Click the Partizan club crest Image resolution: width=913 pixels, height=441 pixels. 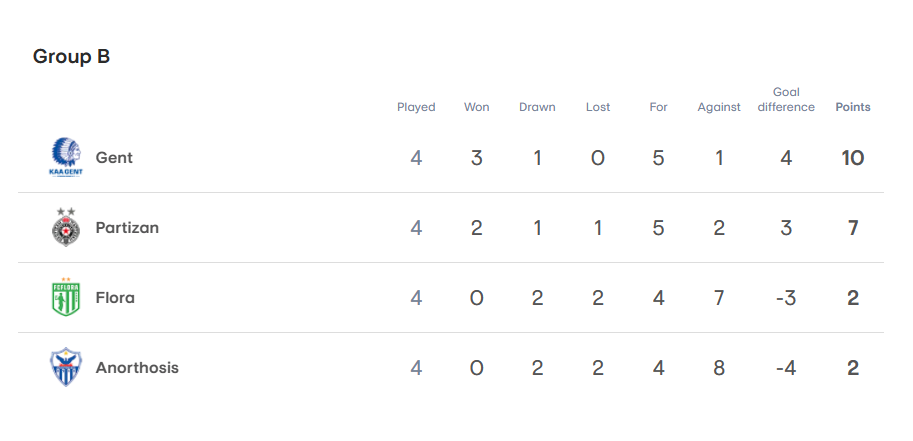[66, 227]
